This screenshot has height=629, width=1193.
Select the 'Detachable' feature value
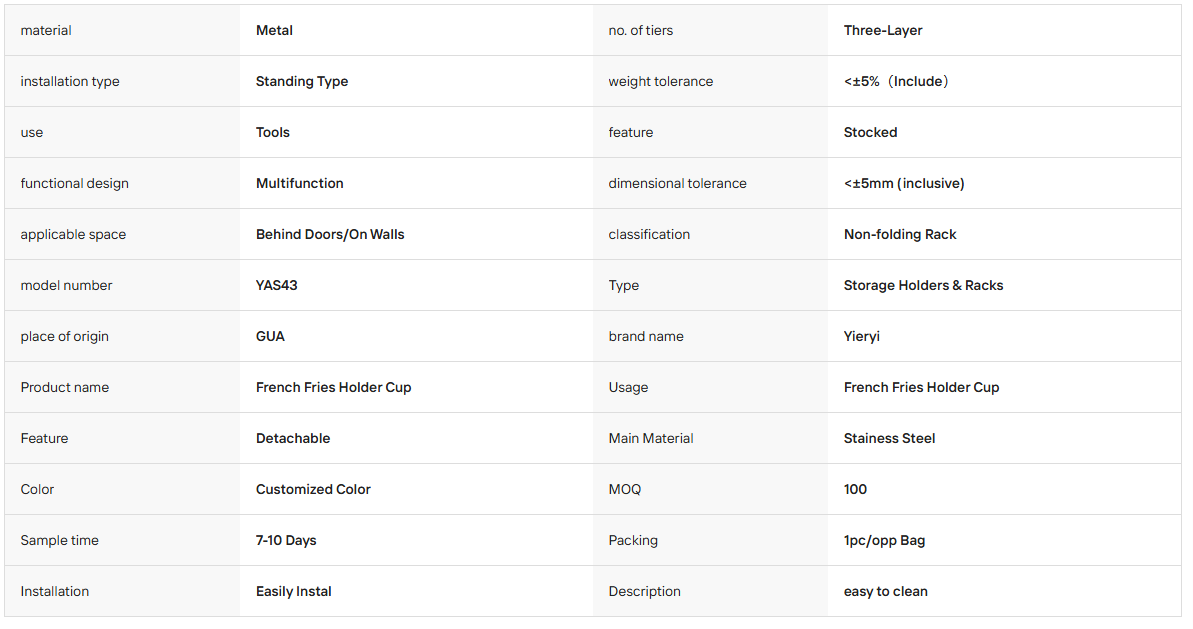click(292, 438)
